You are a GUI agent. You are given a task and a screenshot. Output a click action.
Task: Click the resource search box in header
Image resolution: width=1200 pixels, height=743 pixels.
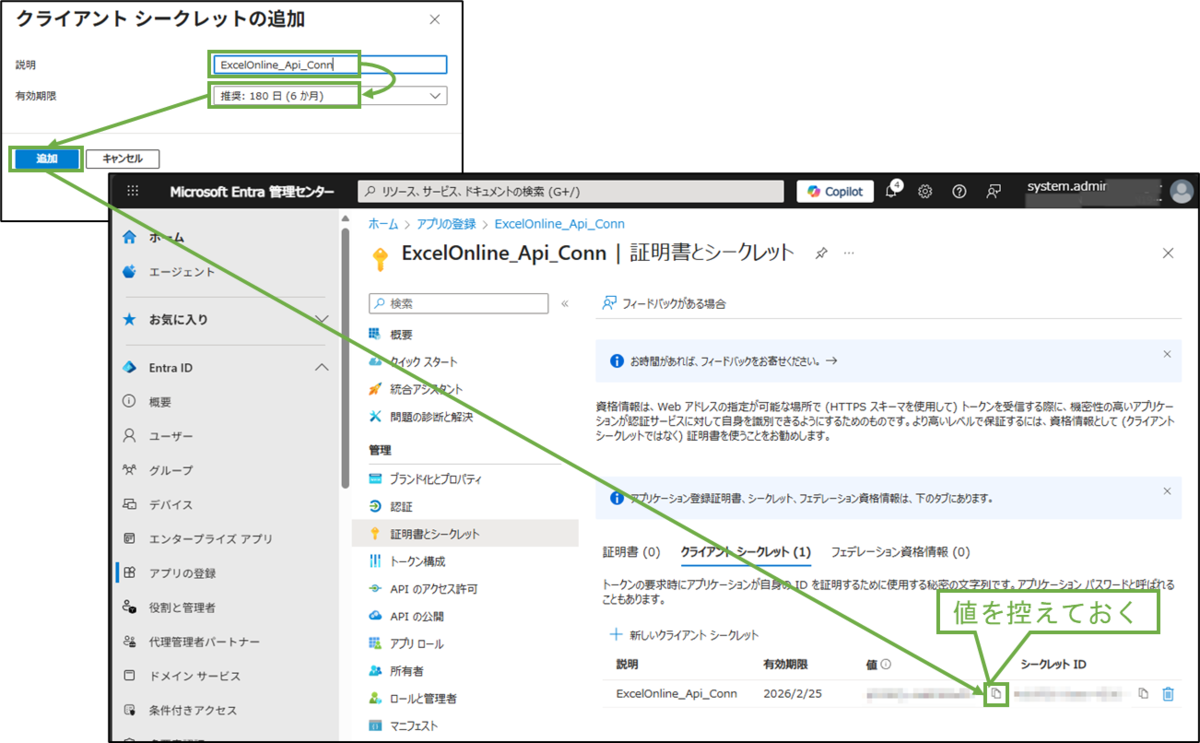[571, 191]
